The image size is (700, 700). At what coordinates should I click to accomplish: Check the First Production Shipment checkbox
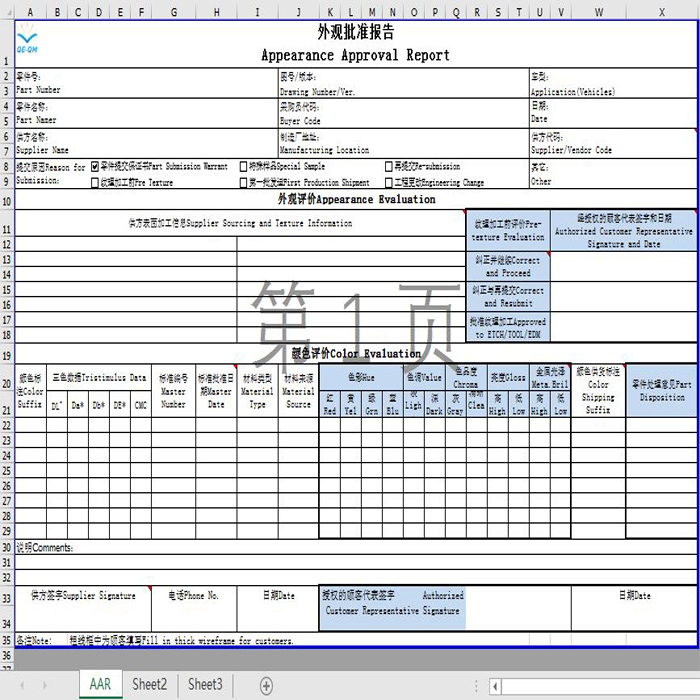[x=243, y=183]
